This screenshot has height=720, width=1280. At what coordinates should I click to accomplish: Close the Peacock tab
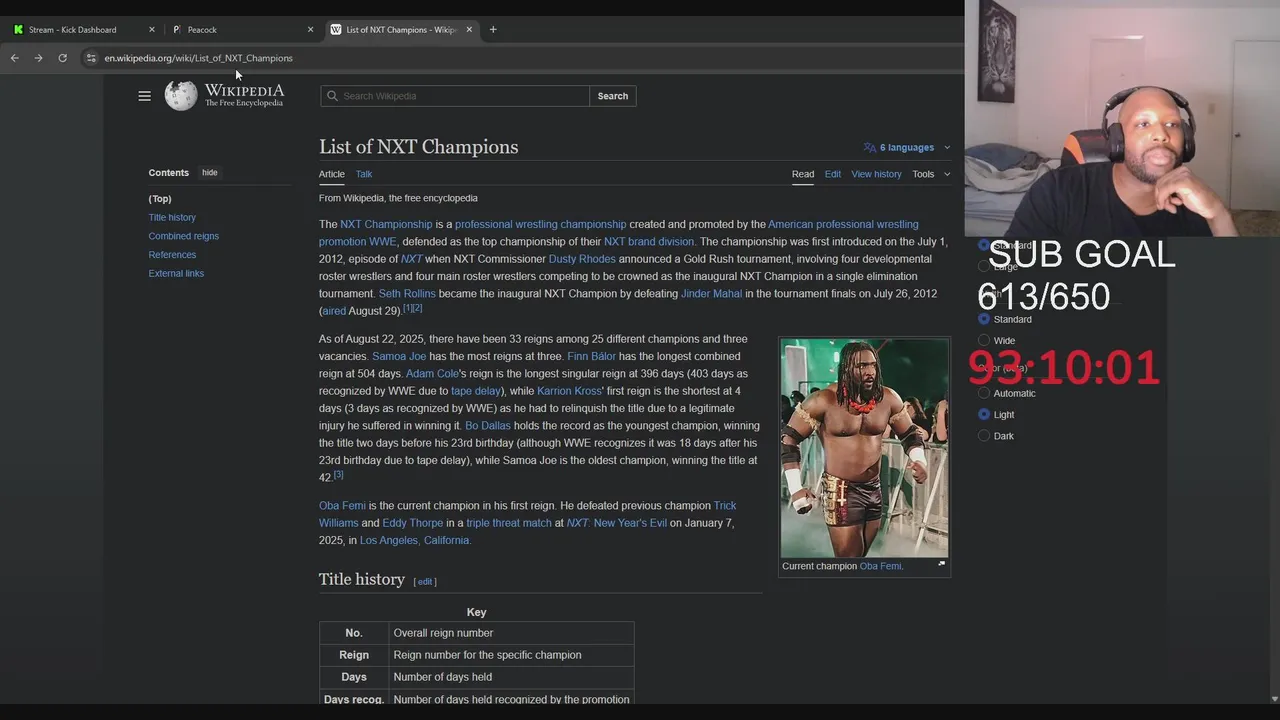(310, 30)
